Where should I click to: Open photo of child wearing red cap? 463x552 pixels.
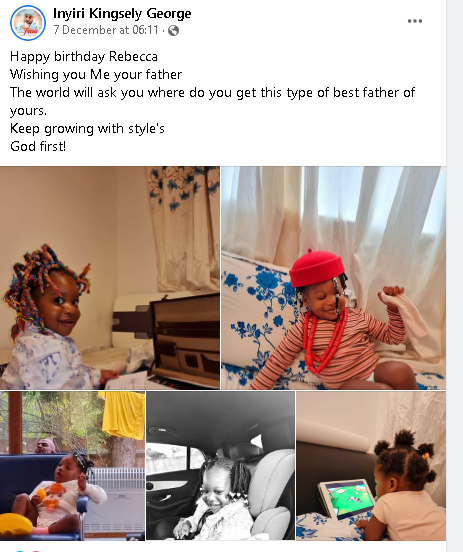pyautogui.click(x=333, y=278)
